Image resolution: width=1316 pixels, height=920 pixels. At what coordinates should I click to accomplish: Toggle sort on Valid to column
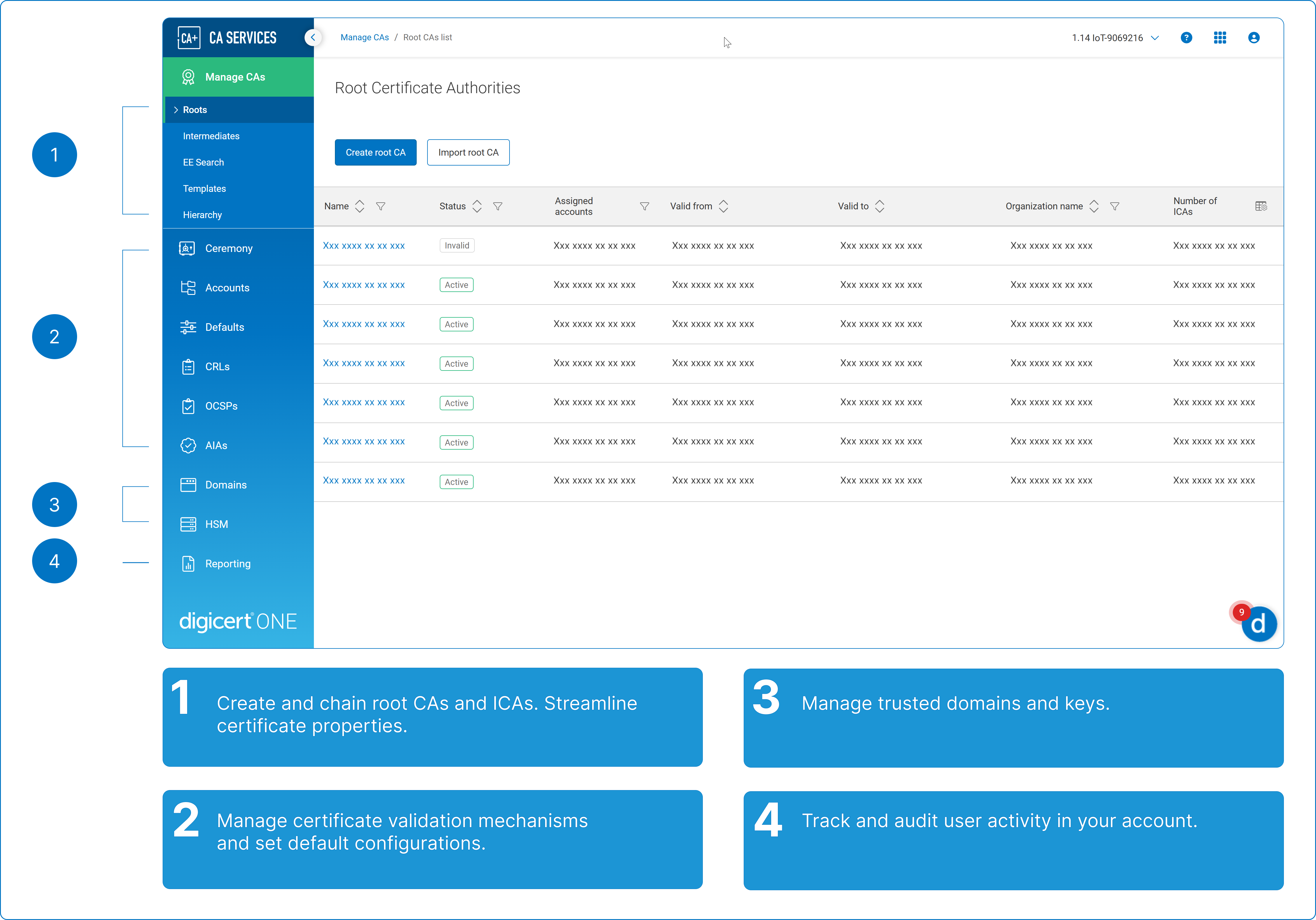tap(879, 206)
